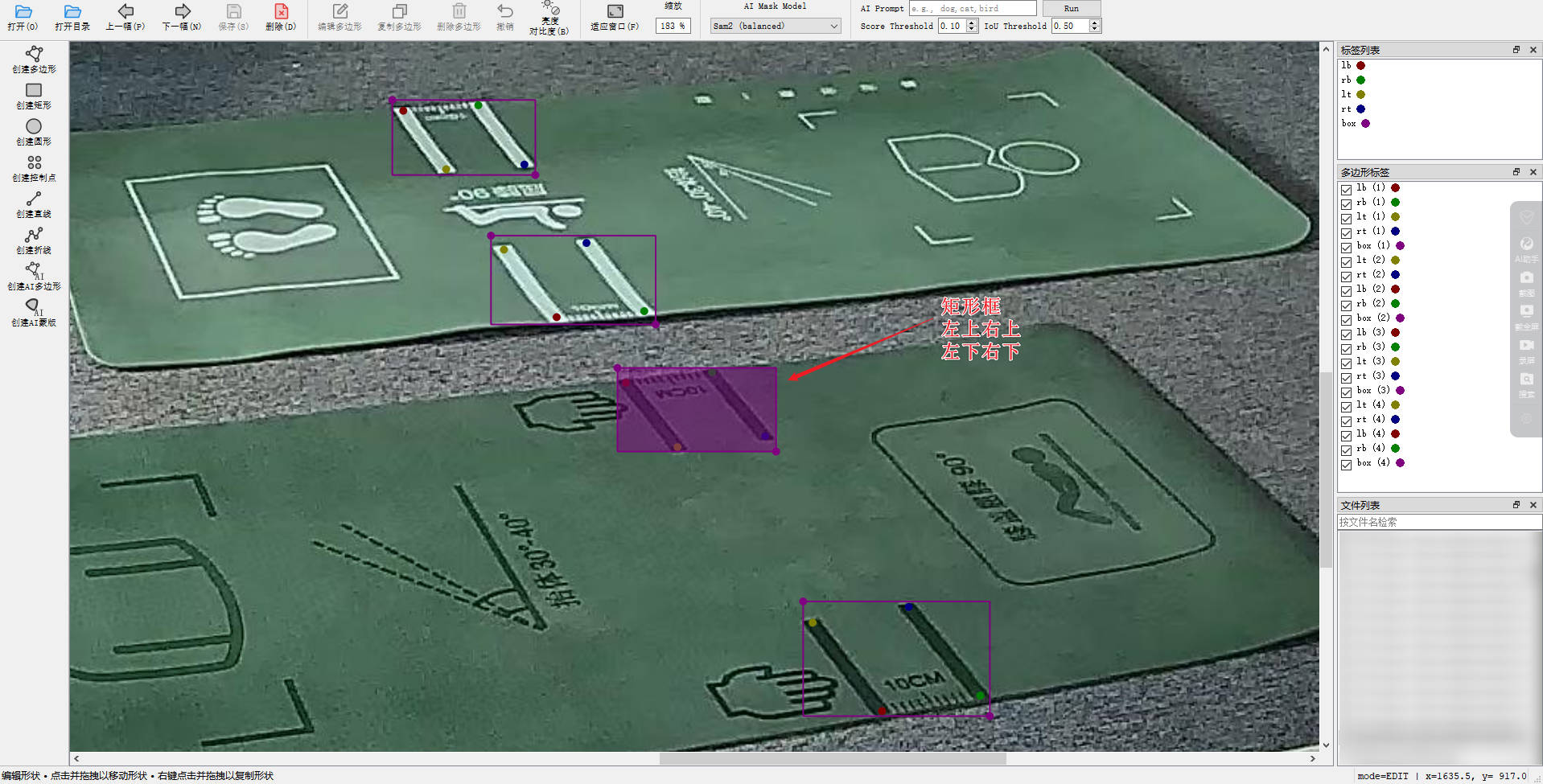Delete file using 删除 icon
Viewport: 1543px width, 784px height.
(x=281, y=17)
